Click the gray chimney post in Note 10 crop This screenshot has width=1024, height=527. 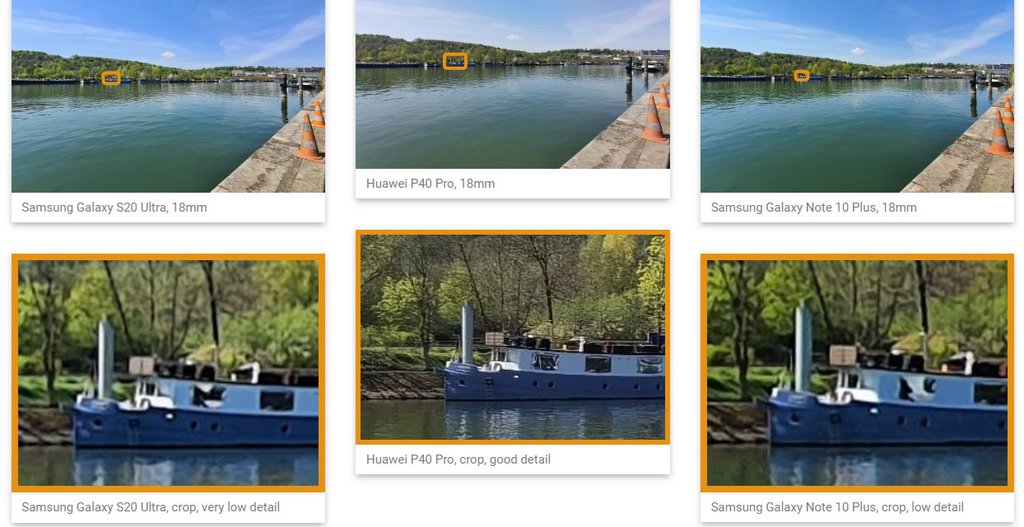803,347
